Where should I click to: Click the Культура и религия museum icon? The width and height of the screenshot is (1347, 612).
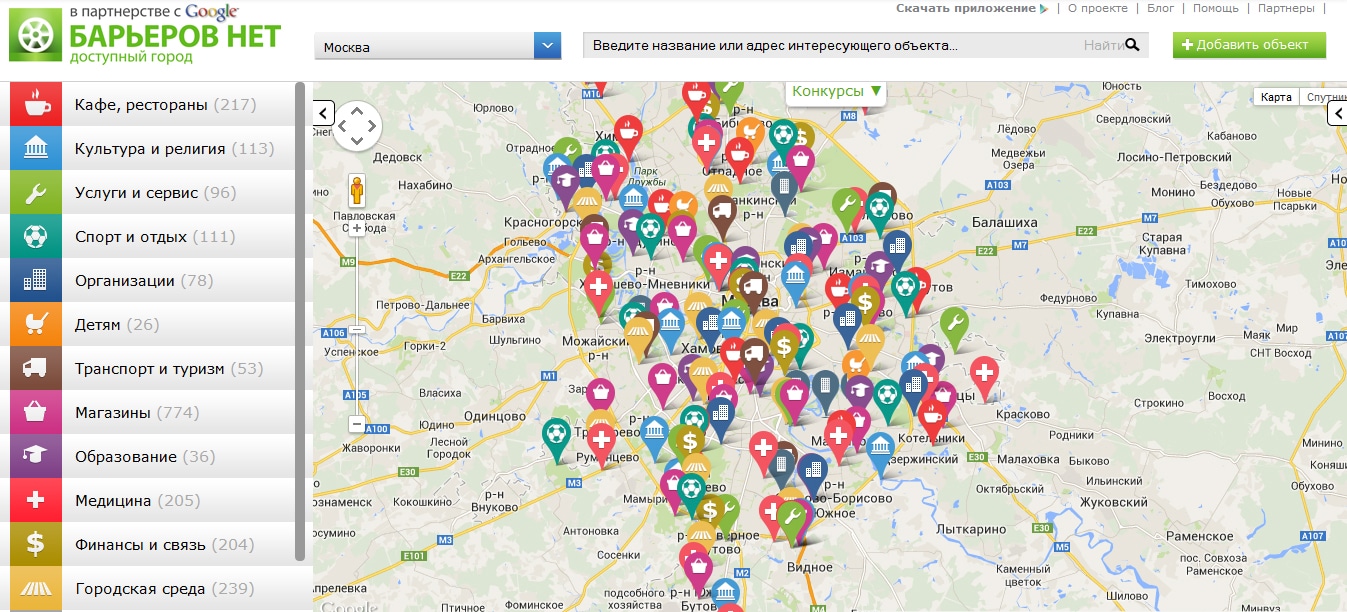tap(36, 148)
